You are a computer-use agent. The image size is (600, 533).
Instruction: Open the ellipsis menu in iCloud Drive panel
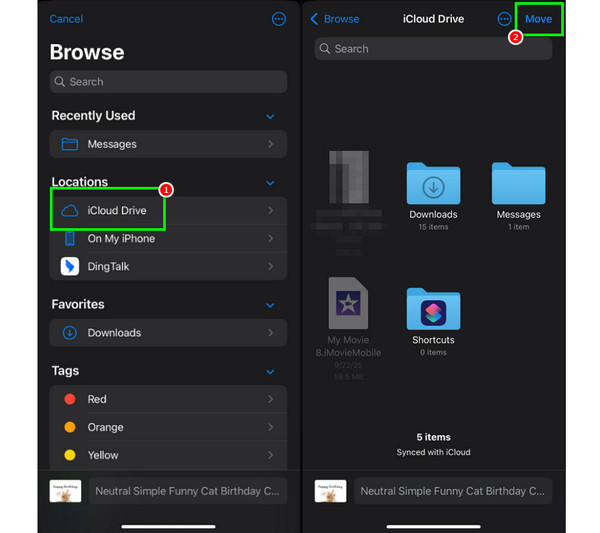504,19
